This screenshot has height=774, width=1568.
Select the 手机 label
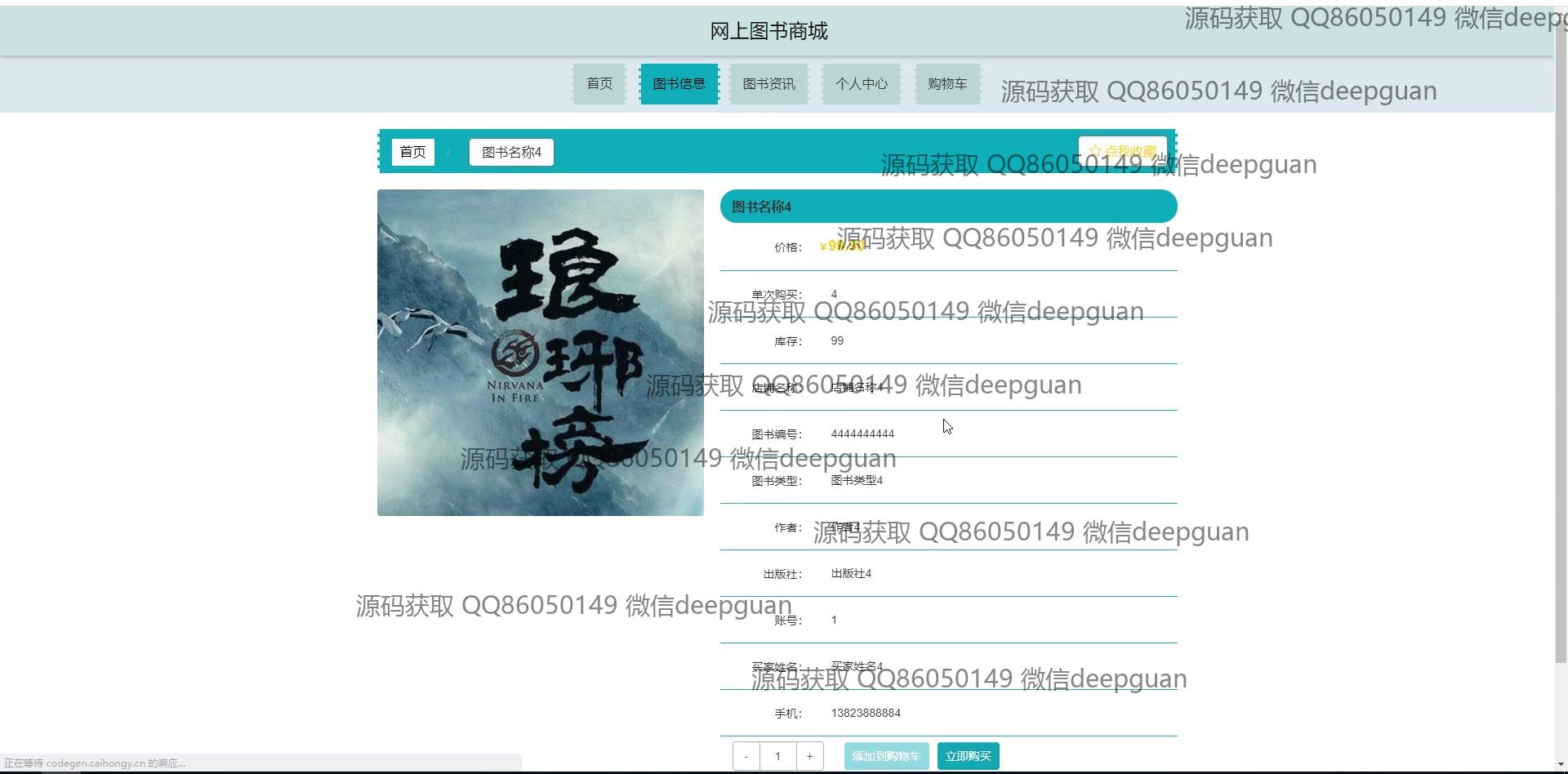click(x=788, y=714)
